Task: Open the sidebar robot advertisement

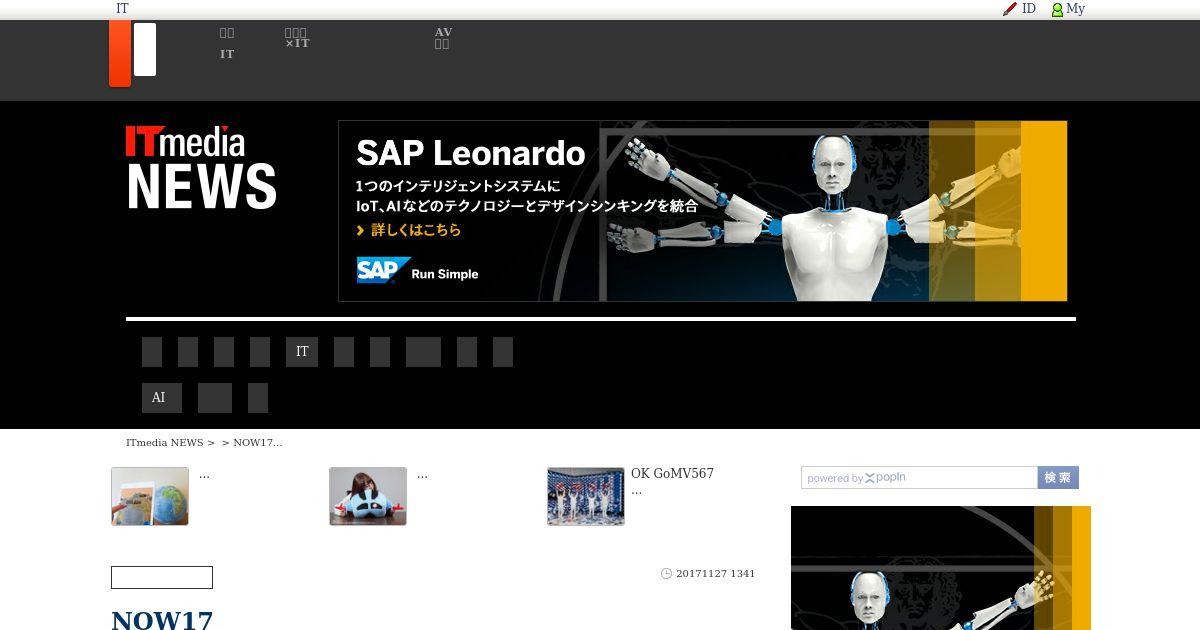Action: point(941,568)
